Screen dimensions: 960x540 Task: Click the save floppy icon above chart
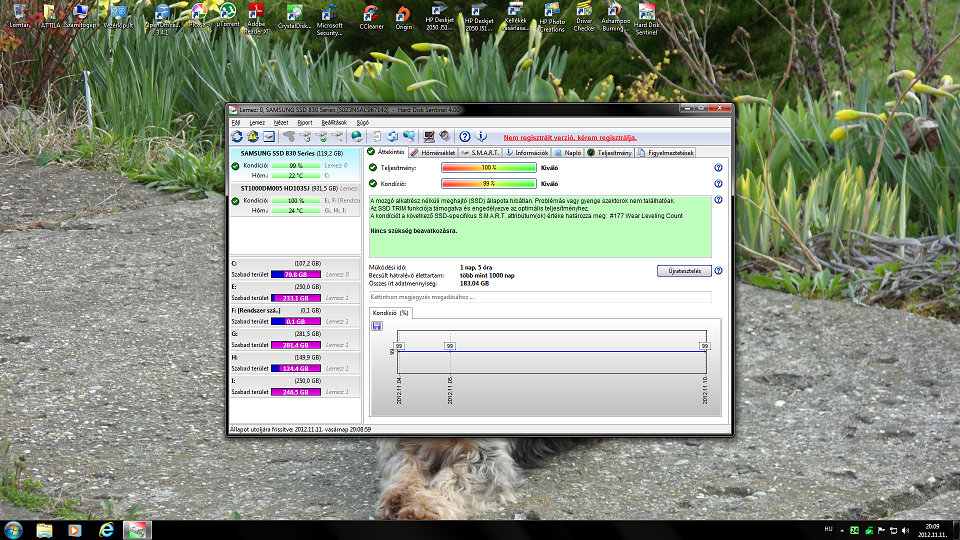coord(377,326)
